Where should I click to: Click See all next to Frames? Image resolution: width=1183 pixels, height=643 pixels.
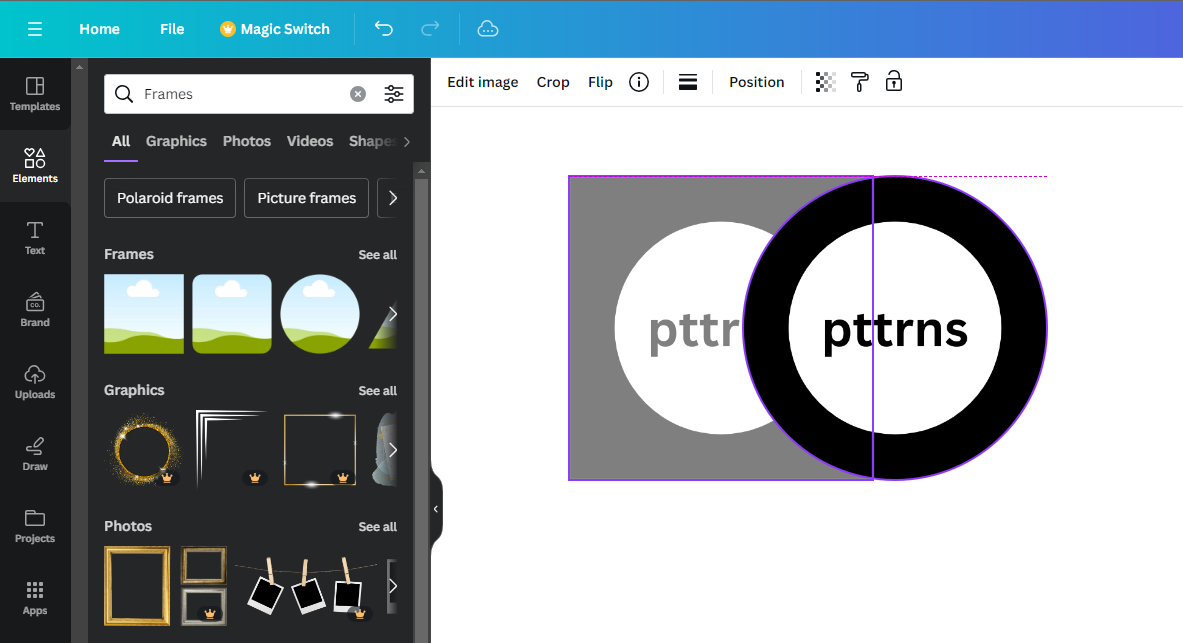tap(377, 255)
